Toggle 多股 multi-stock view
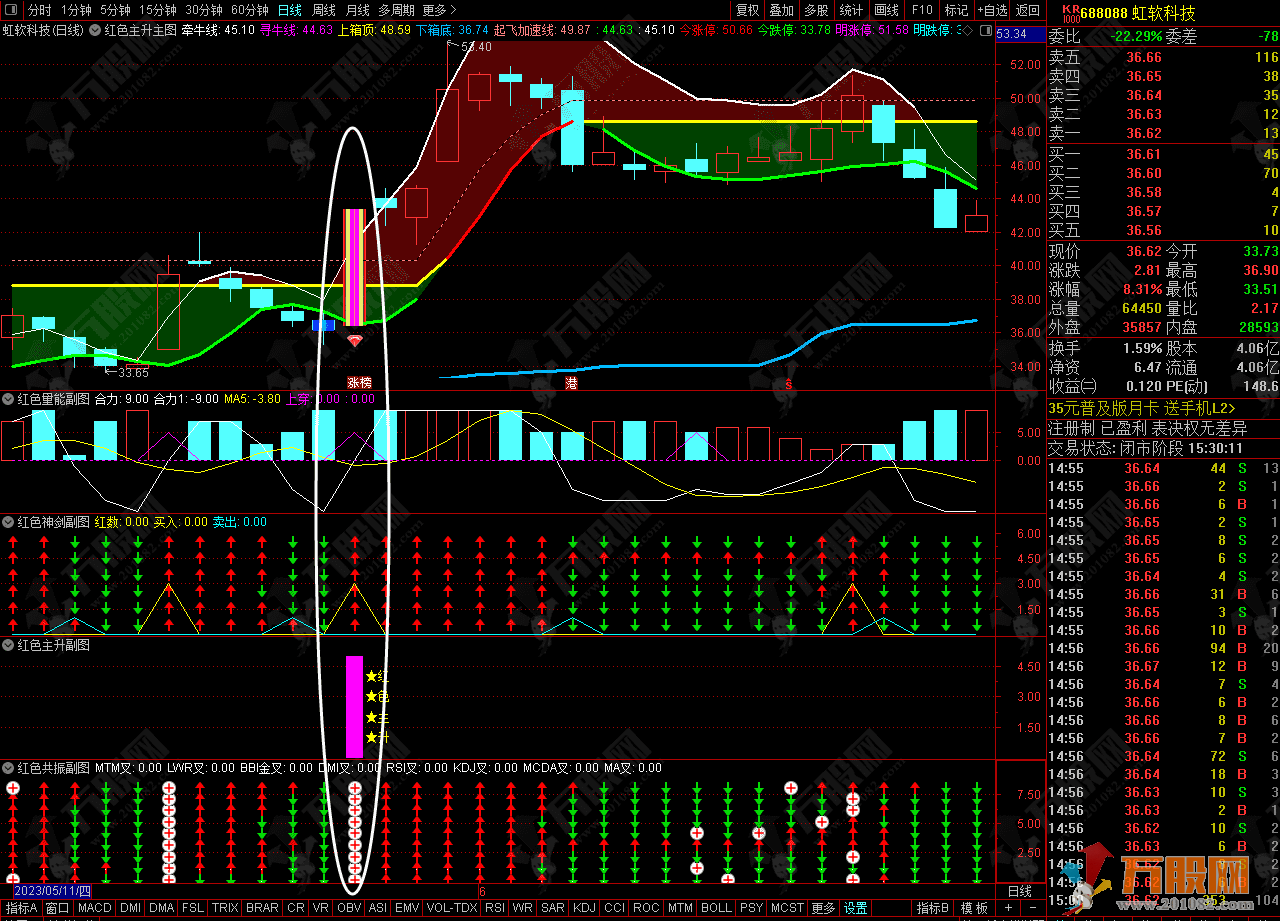The height and width of the screenshot is (921, 1280). [x=816, y=10]
